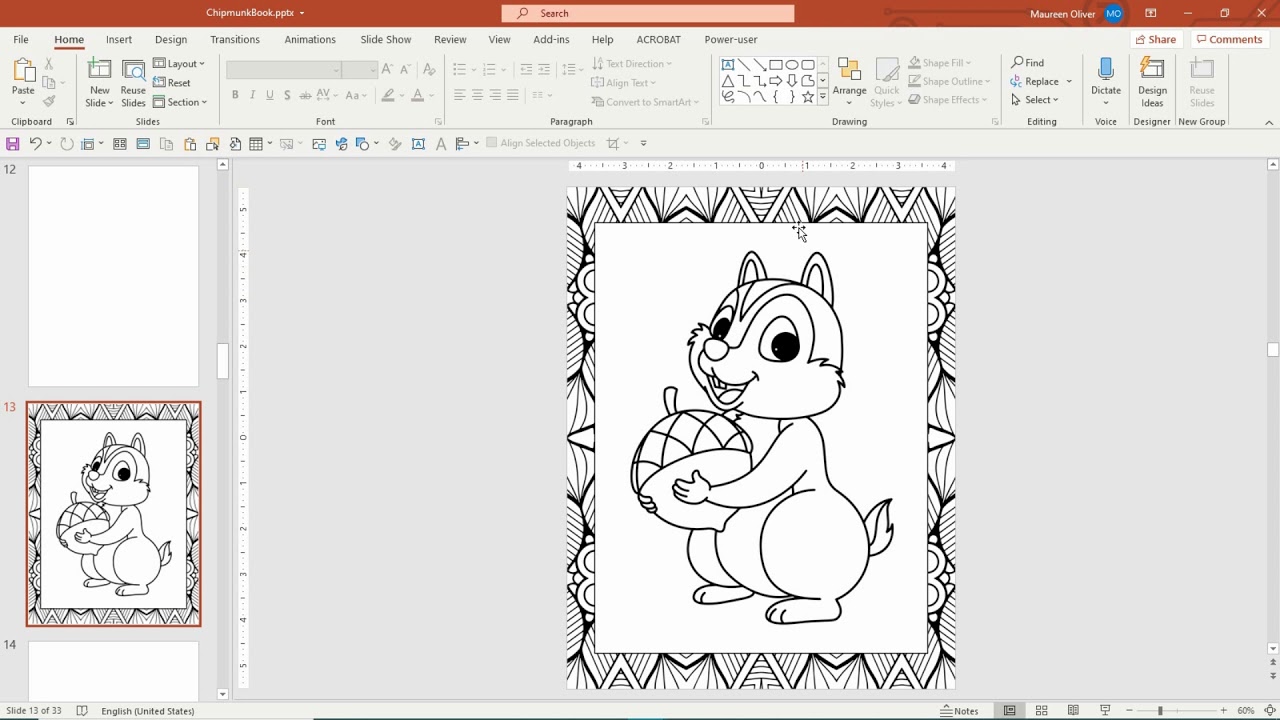
Task: Click the Redo arrow icon
Action: coord(66,144)
